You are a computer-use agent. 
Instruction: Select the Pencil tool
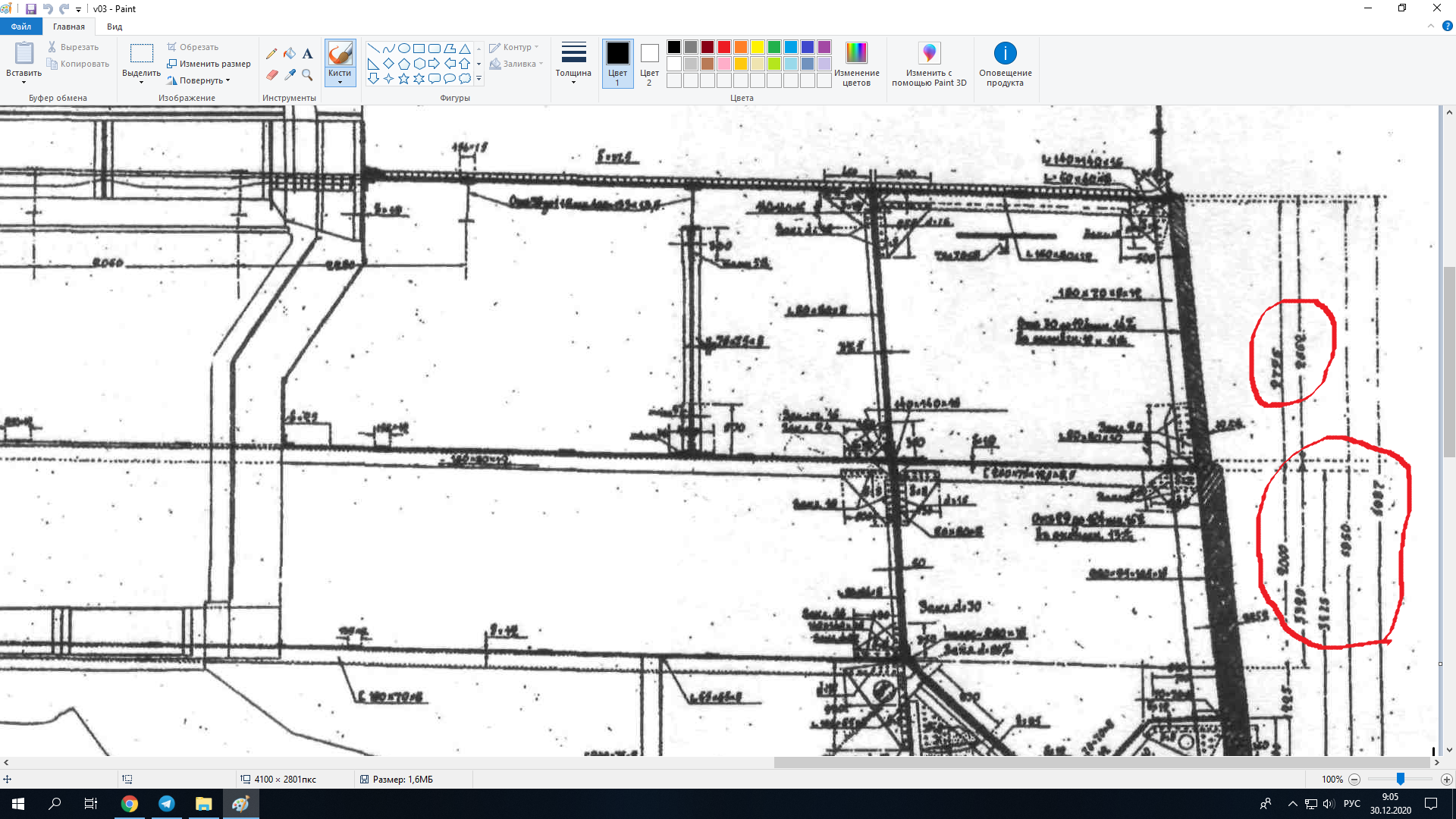271,54
